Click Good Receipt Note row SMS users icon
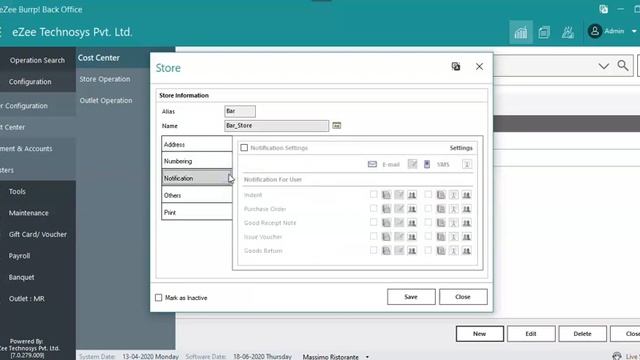 tap(467, 223)
